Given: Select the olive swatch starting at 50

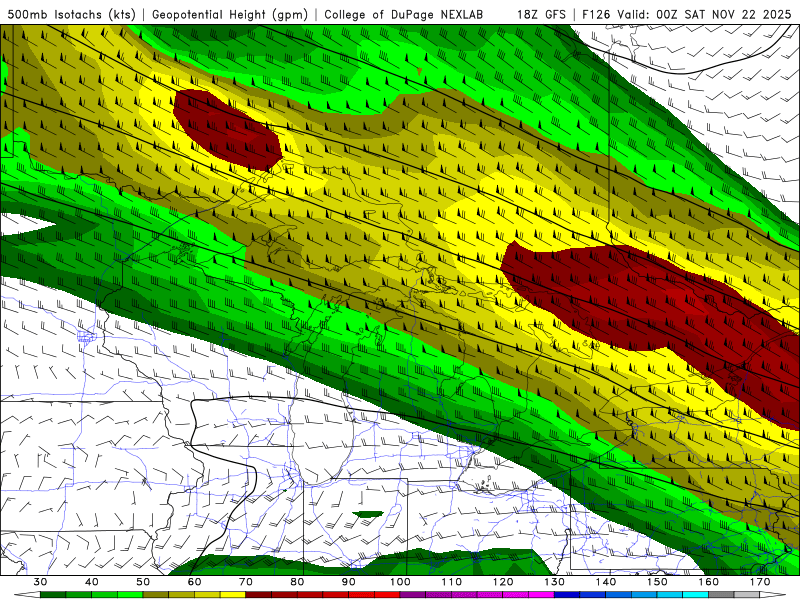Looking at the screenshot, I should pos(156,595).
